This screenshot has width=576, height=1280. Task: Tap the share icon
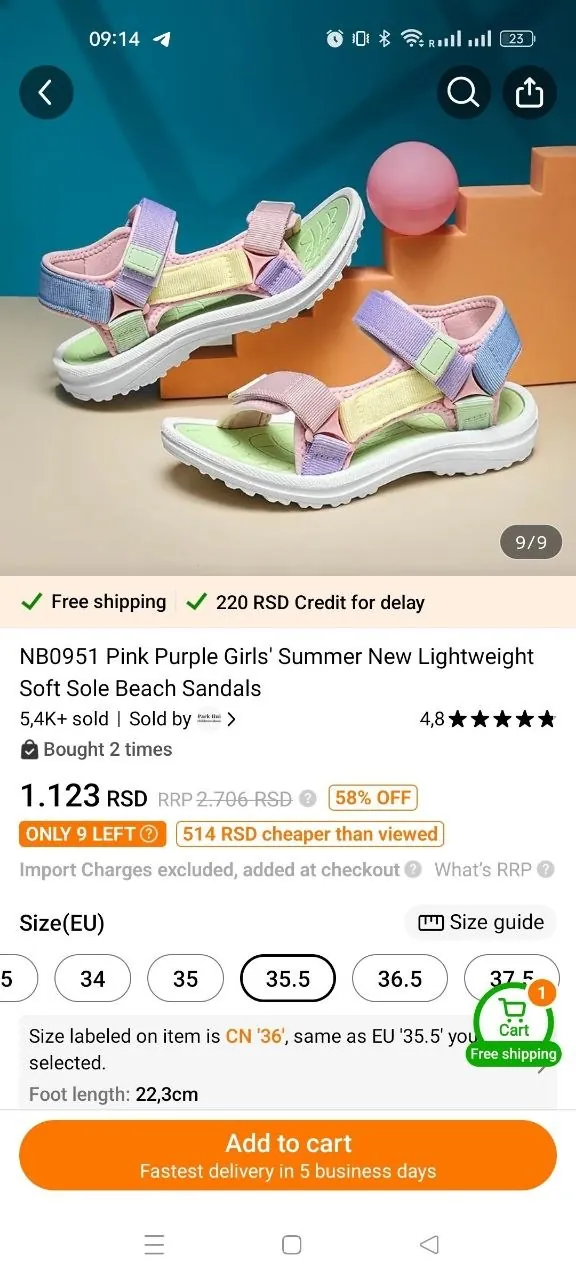tap(529, 92)
